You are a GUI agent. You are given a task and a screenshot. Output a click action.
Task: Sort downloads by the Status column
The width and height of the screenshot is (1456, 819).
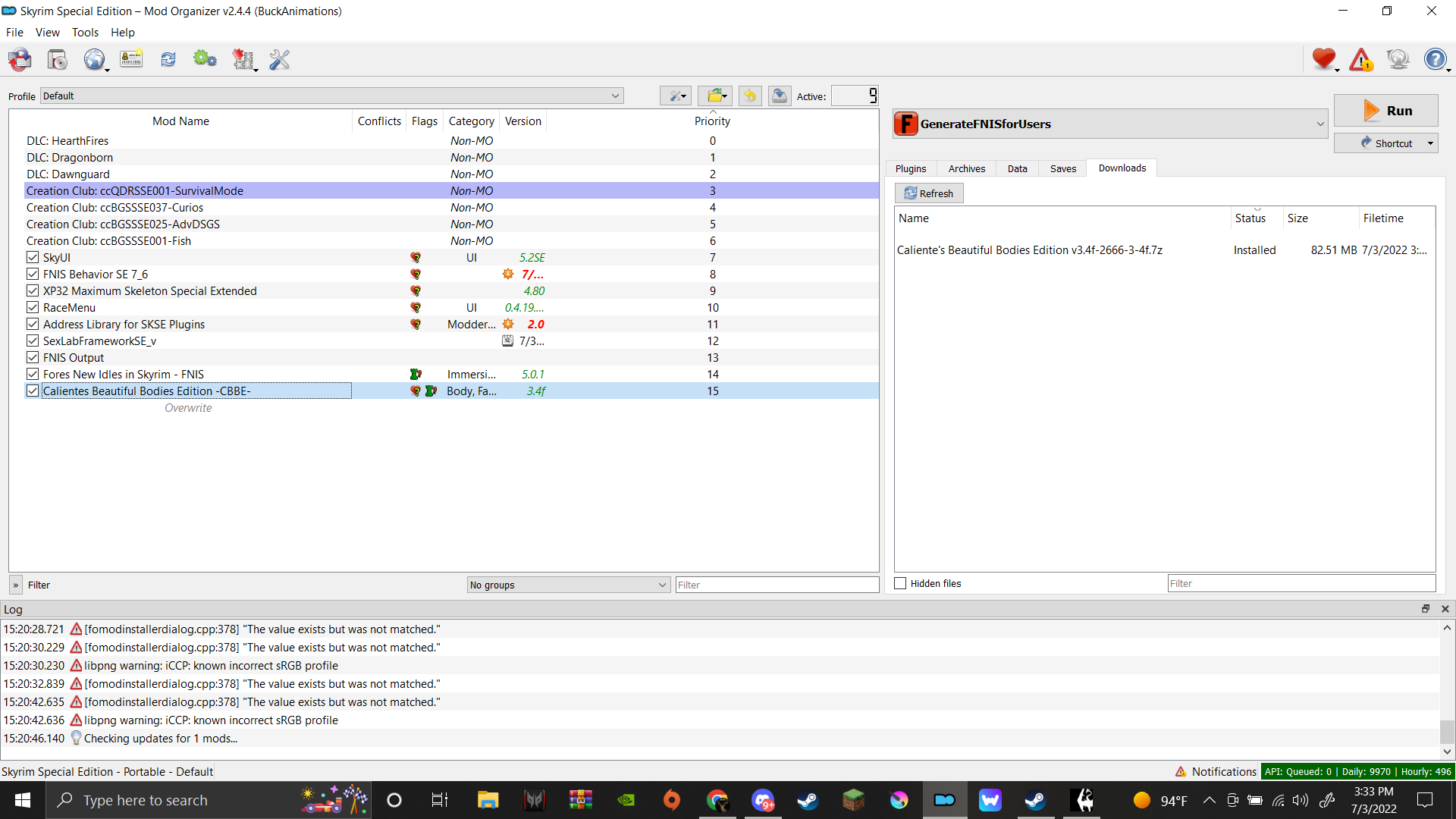coord(1256,218)
